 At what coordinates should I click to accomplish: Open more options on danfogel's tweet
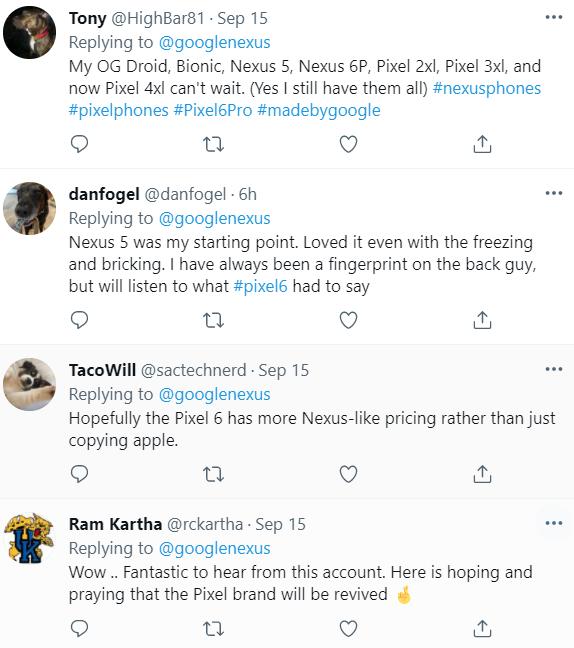(x=554, y=193)
